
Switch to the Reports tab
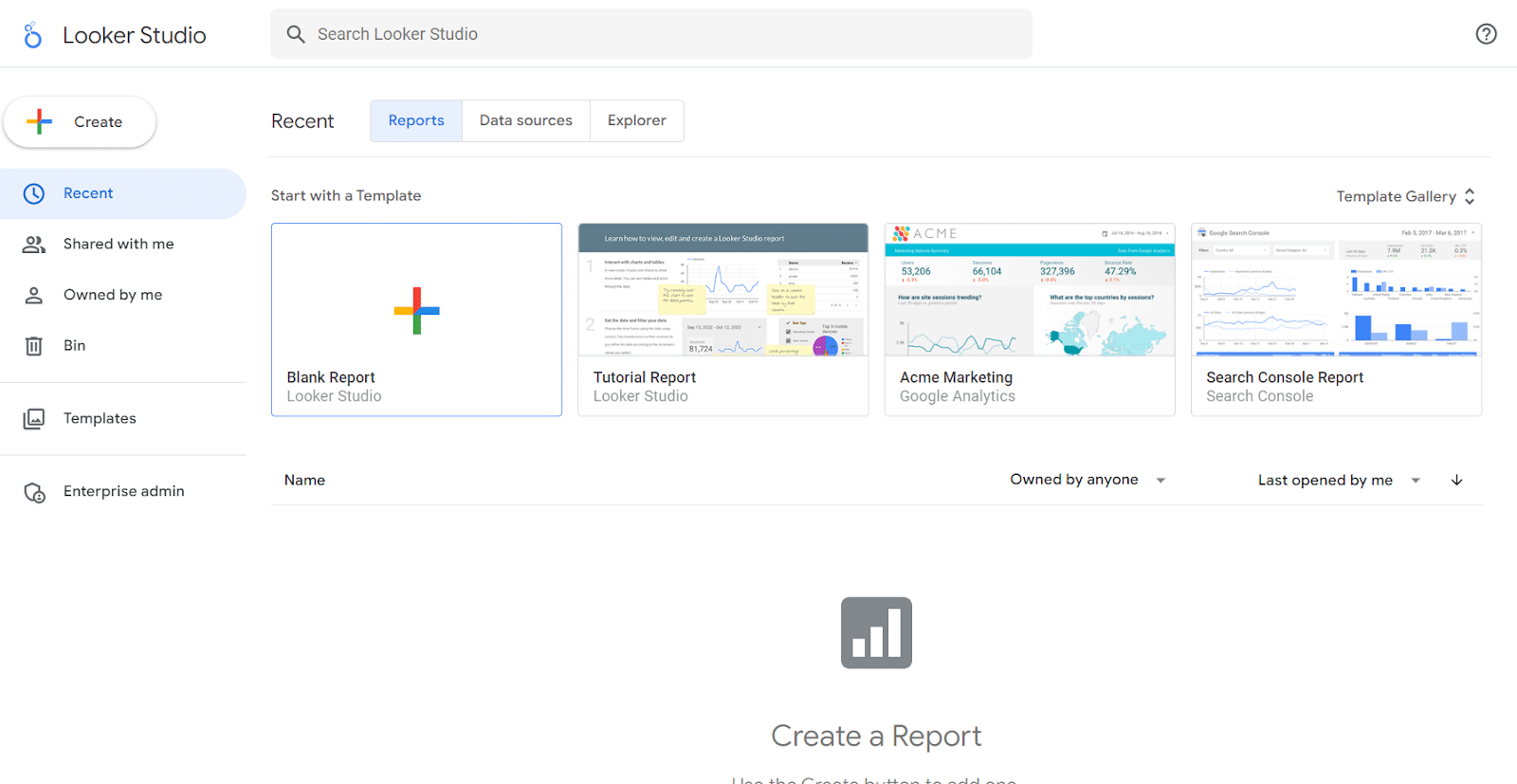tap(416, 121)
